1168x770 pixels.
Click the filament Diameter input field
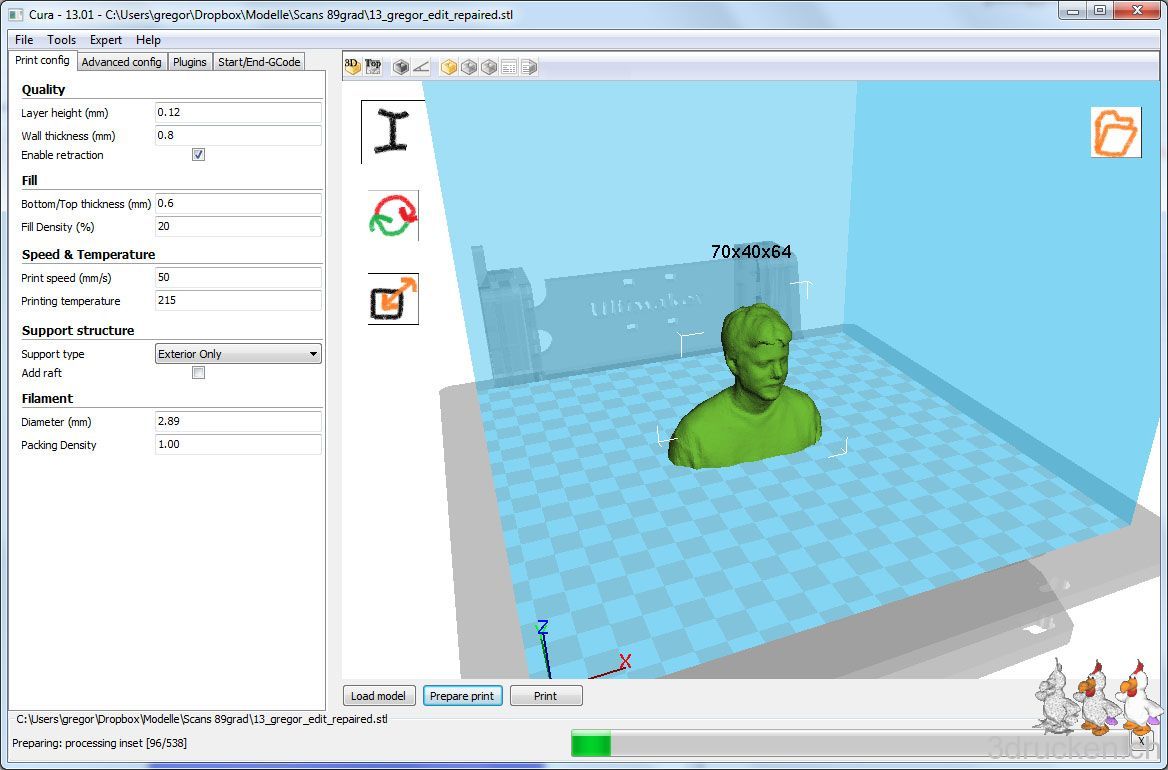(238, 421)
